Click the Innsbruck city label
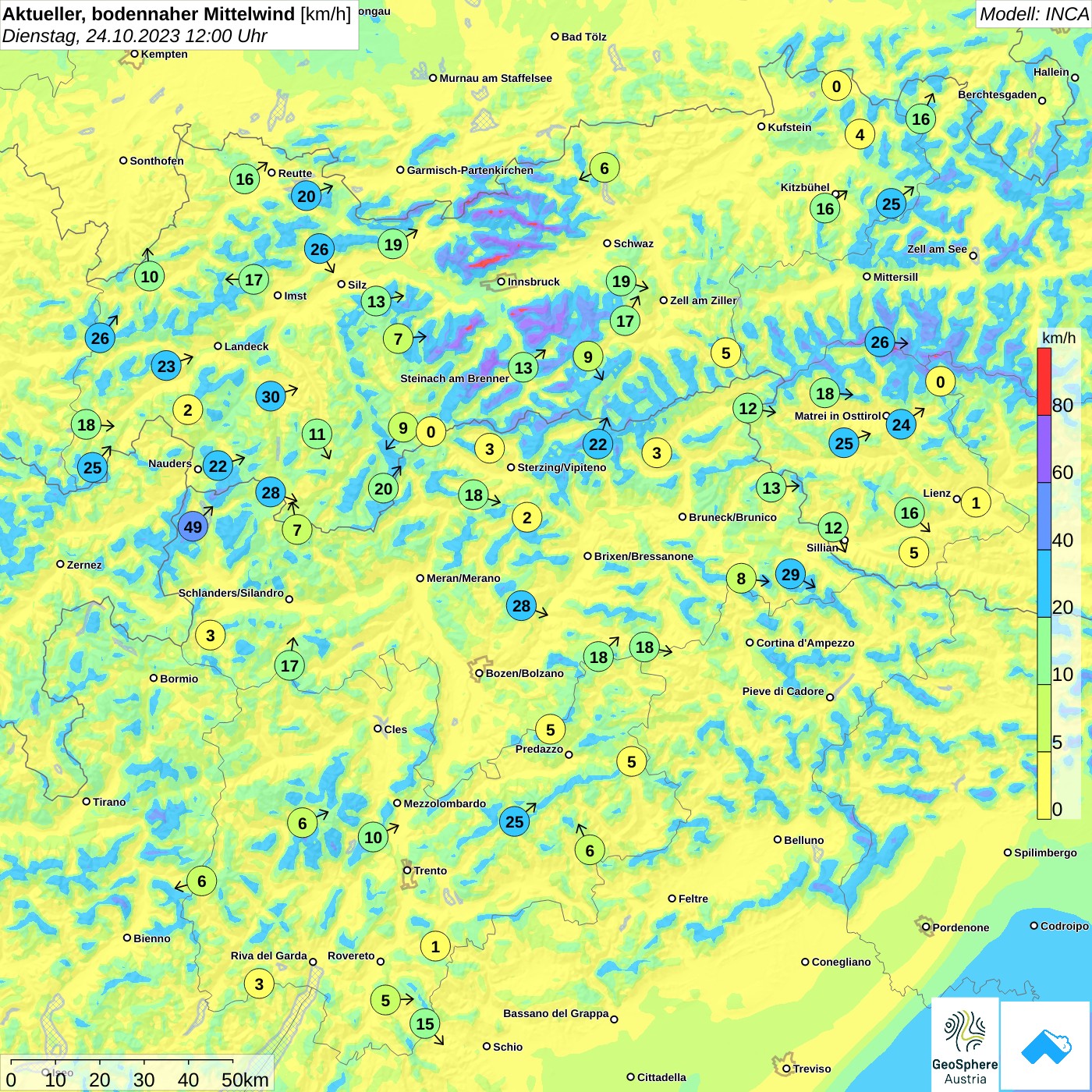 click(534, 282)
